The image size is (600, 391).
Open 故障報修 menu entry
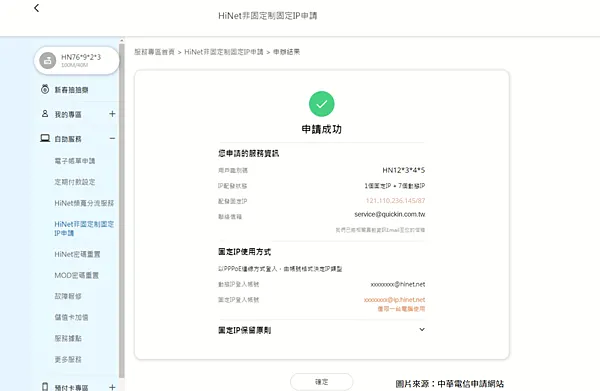tap(68, 296)
